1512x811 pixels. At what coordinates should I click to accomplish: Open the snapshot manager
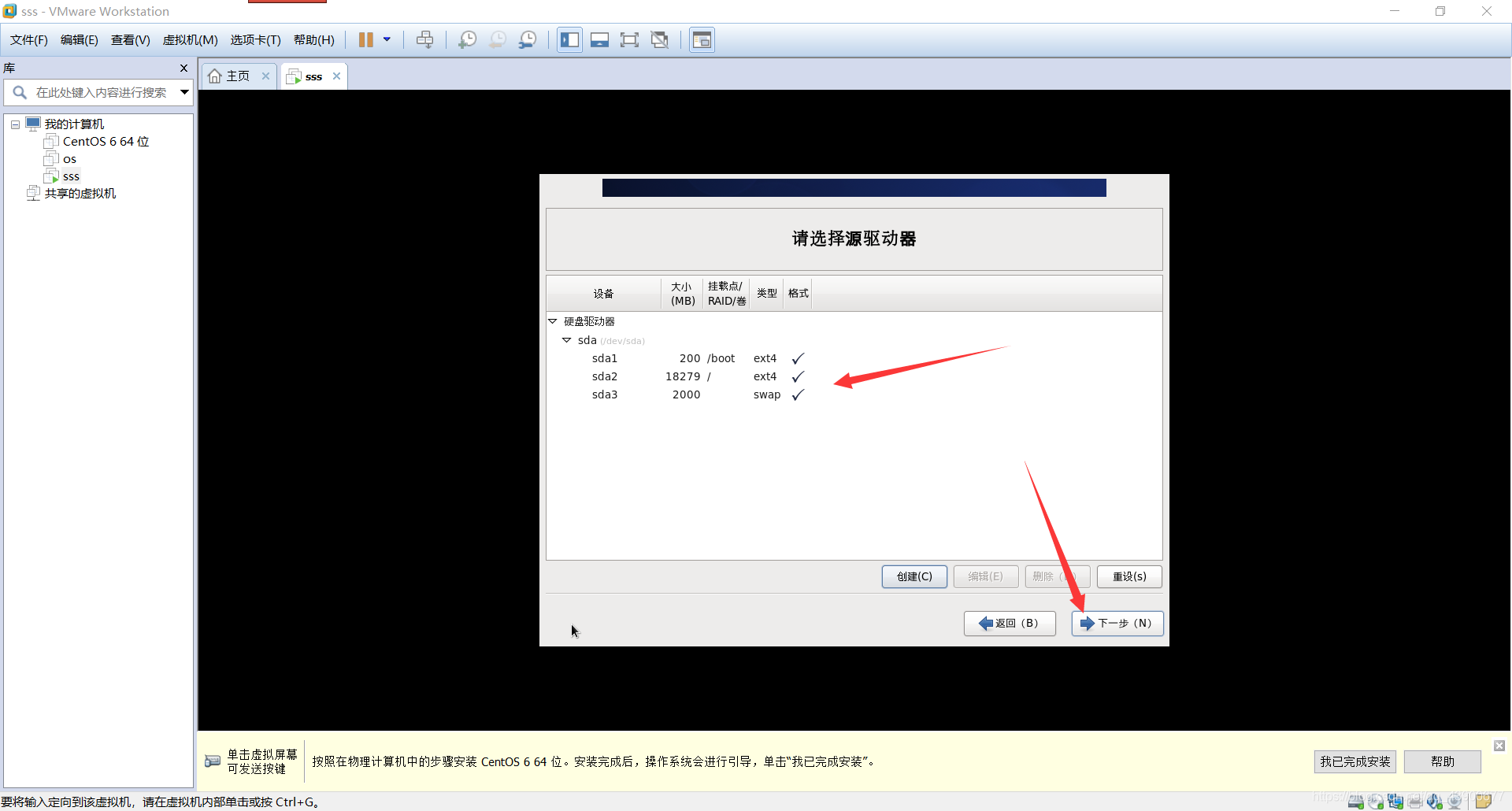[528, 40]
